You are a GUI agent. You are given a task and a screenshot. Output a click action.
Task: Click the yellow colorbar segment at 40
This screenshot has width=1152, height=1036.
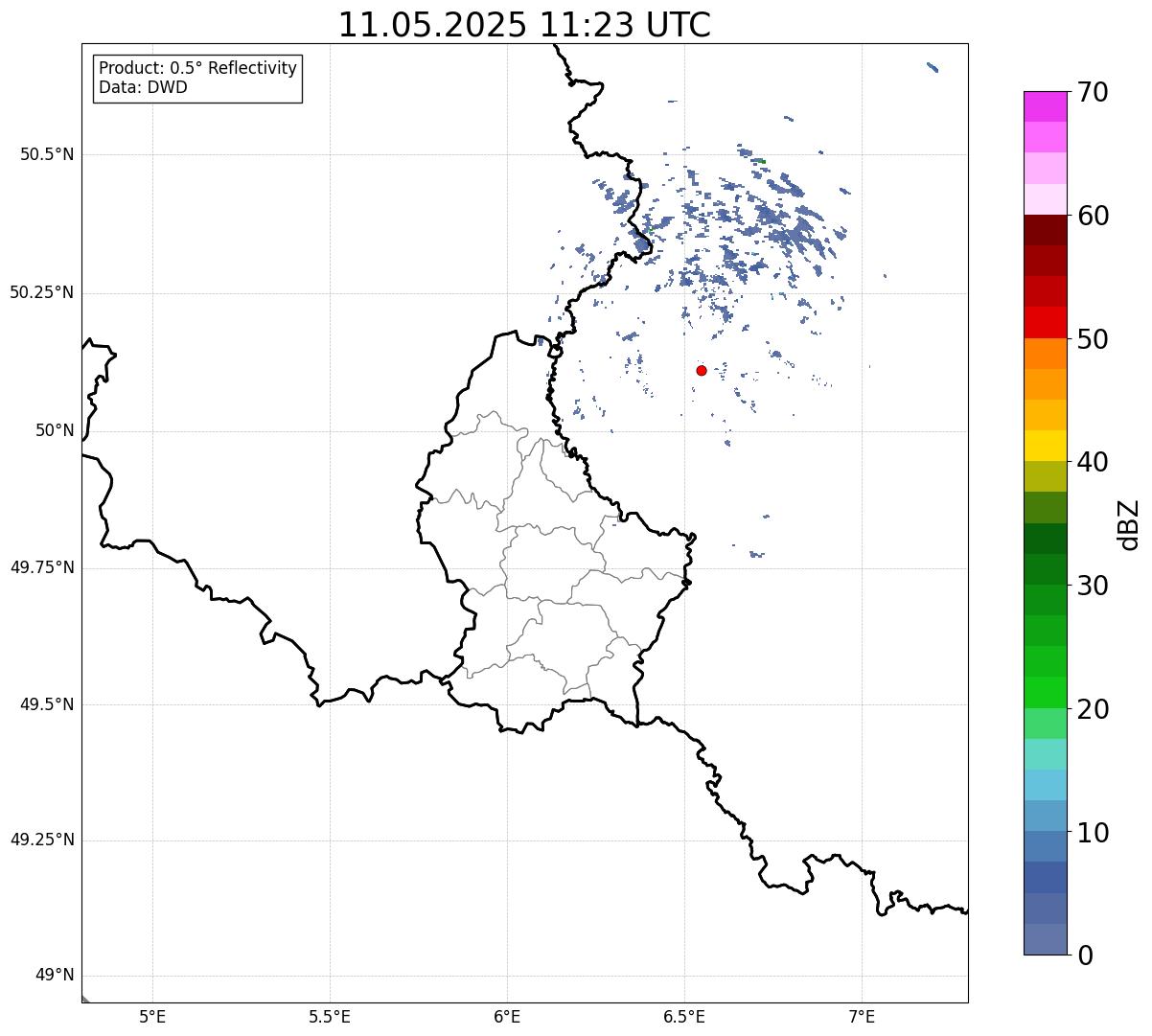pyautogui.click(x=1045, y=447)
